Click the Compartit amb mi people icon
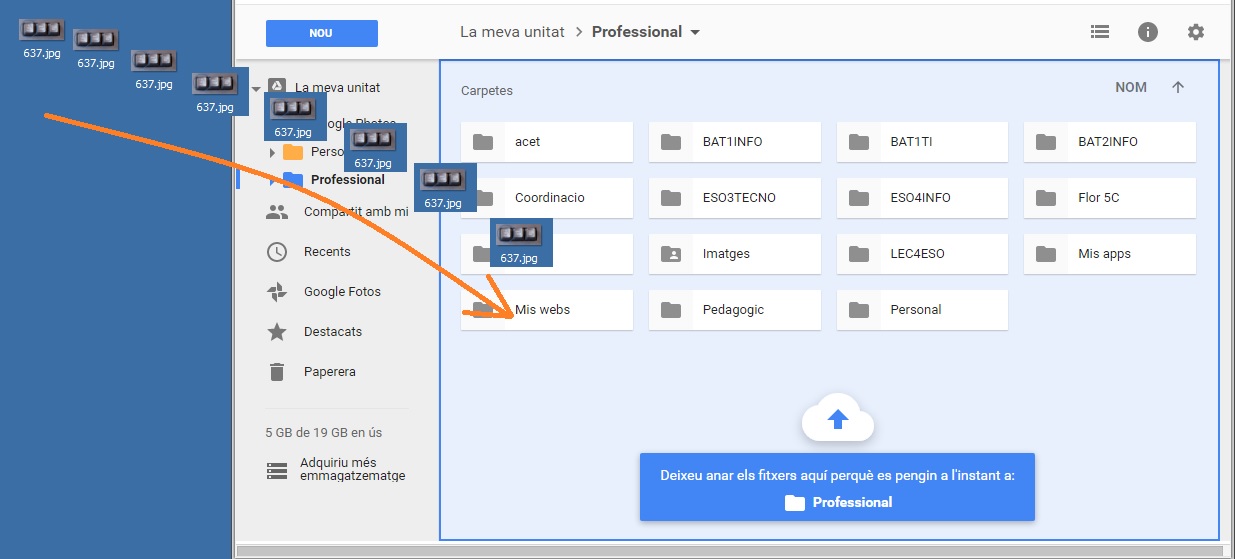The width and height of the screenshot is (1235, 559). tap(277, 212)
